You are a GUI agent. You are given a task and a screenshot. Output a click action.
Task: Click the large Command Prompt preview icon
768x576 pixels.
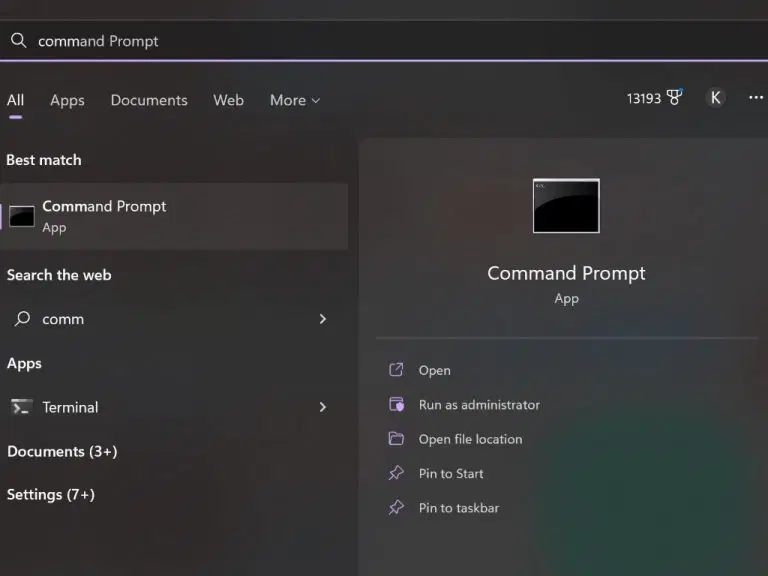coord(566,206)
